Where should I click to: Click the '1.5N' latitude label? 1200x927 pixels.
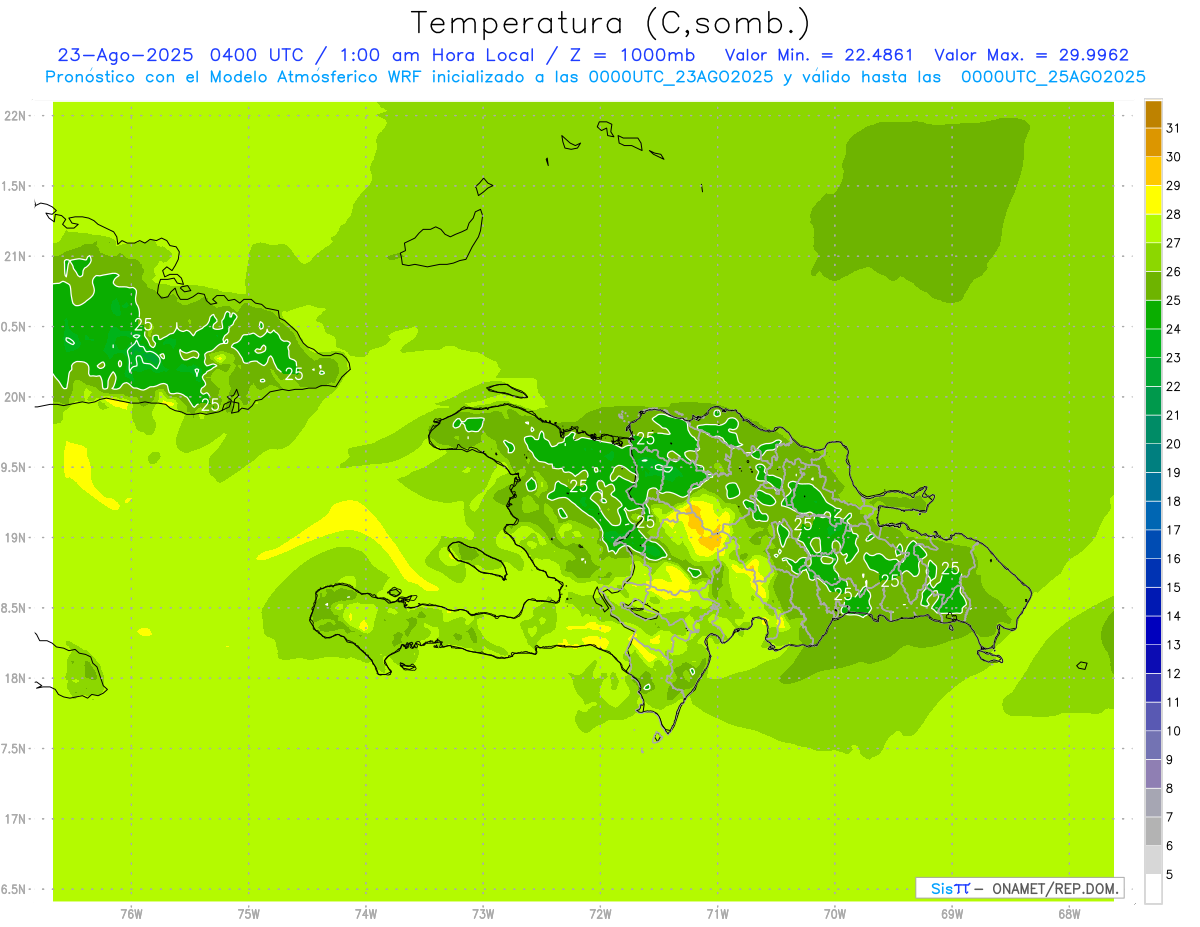pyautogui.click(x=15, y=186)
